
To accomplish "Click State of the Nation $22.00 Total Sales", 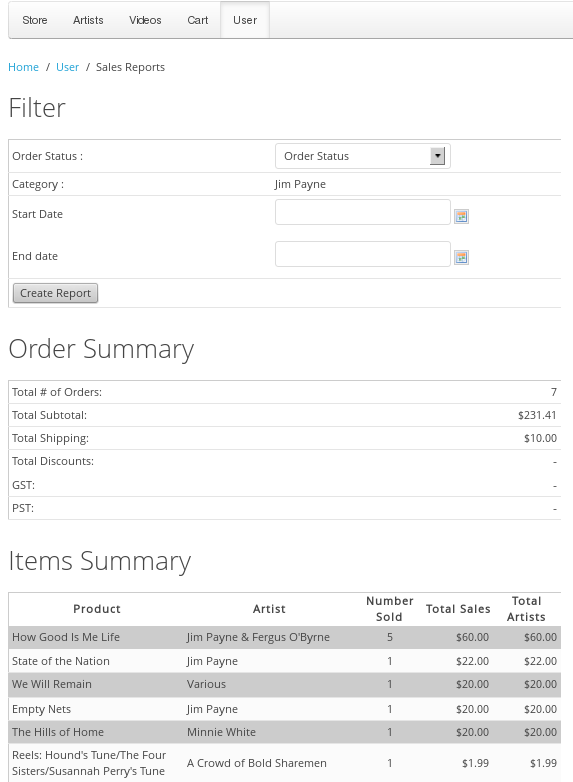I will (x=472, y=661).
